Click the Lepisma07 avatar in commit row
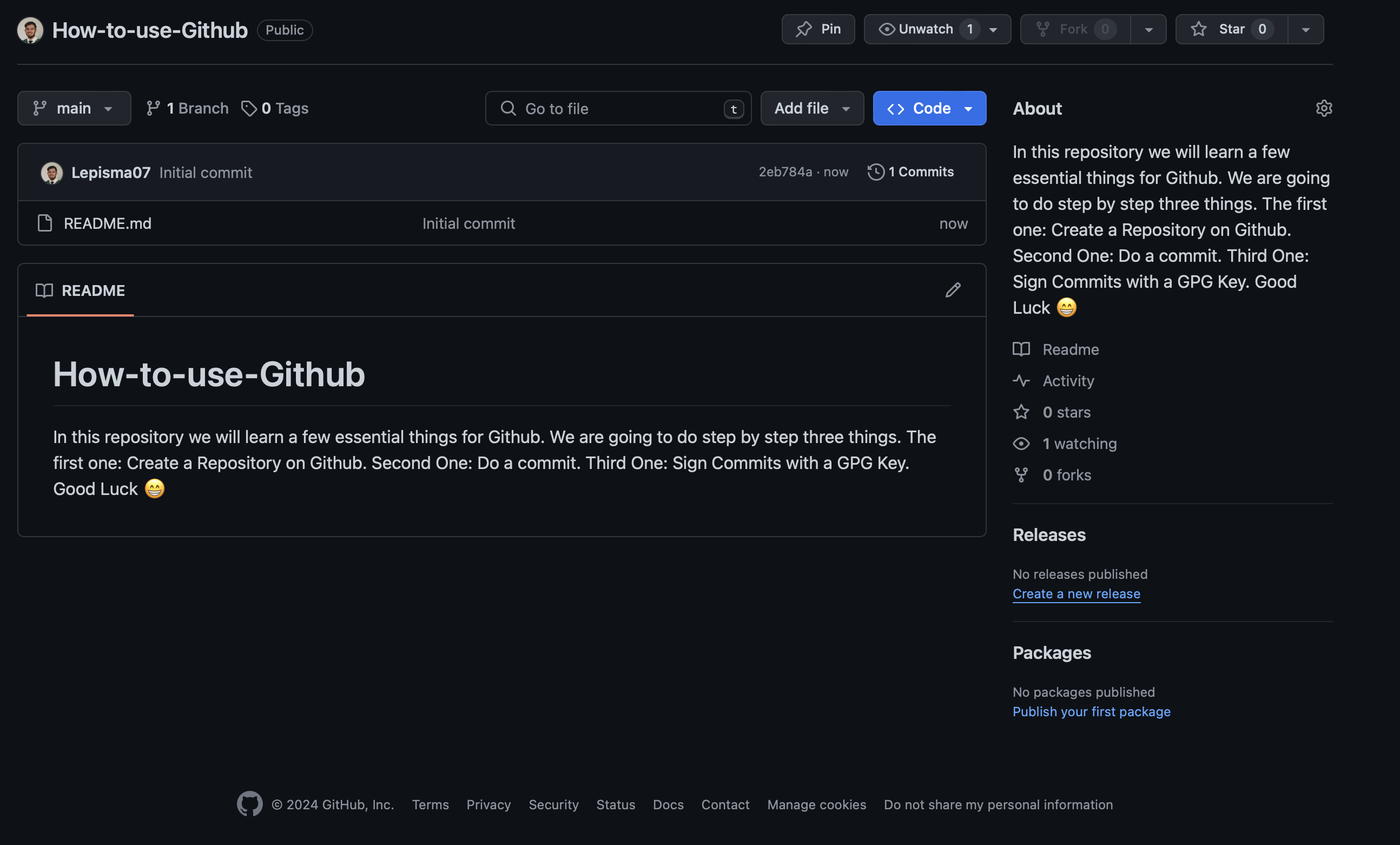1400x845 pixels. (x=52, y=173)
